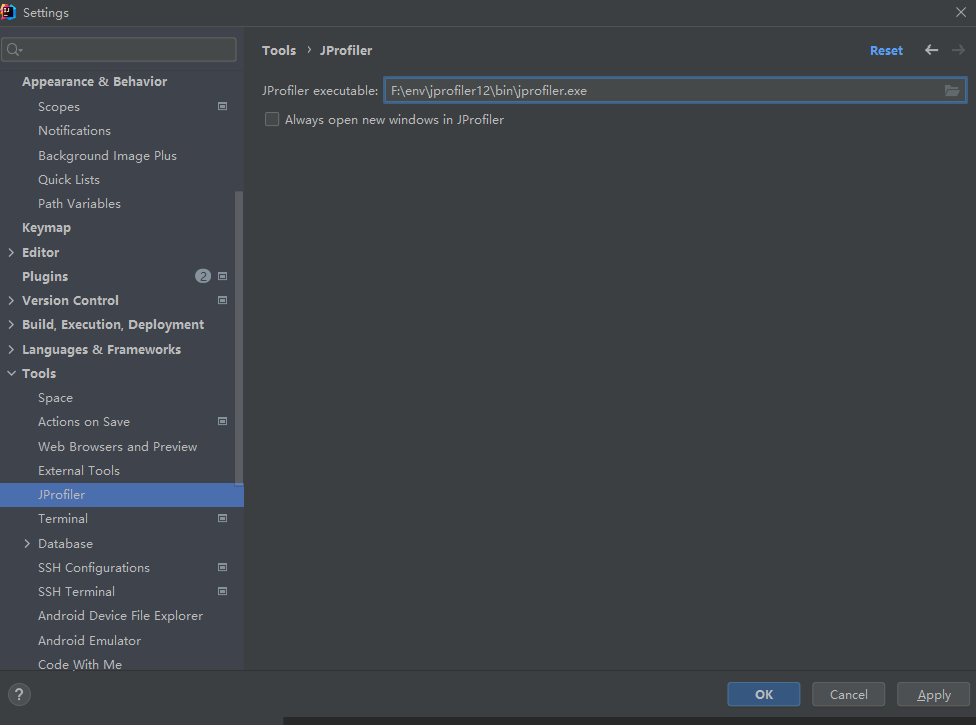Screen dimensions: 976x725
Task: Open Quick Lists settings
Action: point(68,180)
